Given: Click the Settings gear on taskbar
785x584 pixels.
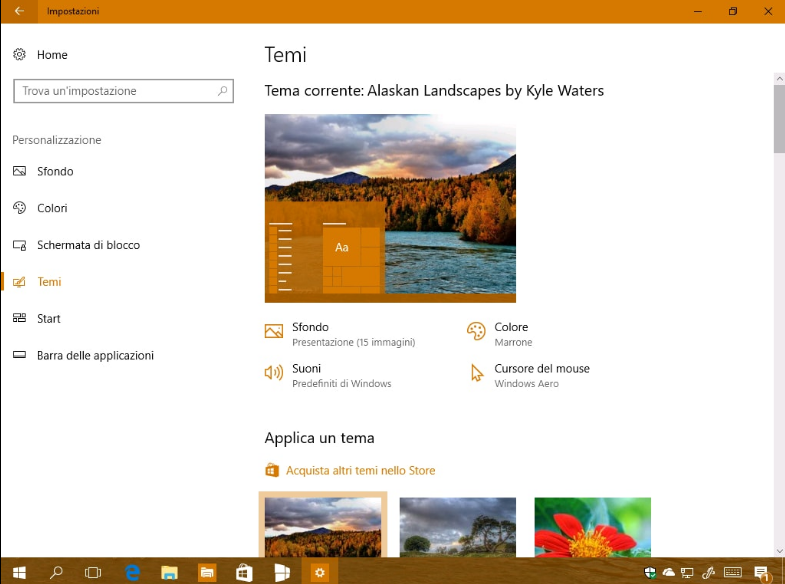Looking at the screenshot, I should coord(319,572).
